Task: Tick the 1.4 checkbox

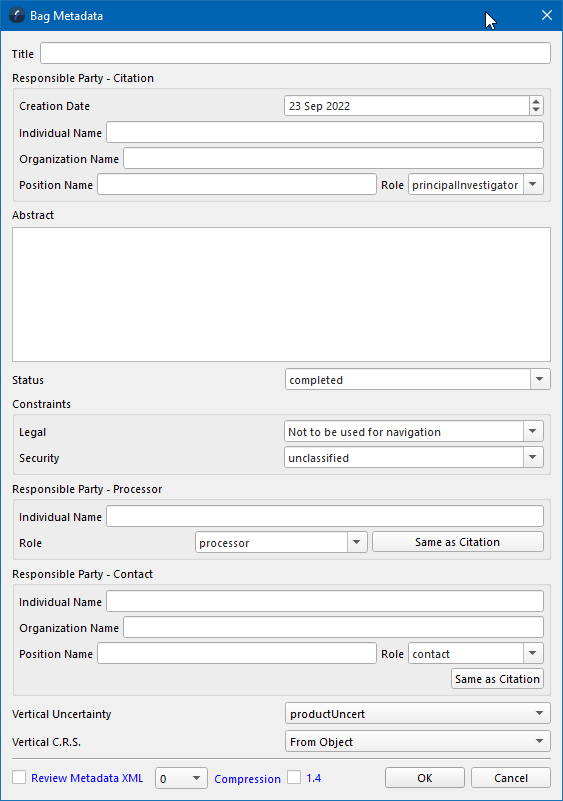Action: (x=294, y=778)
